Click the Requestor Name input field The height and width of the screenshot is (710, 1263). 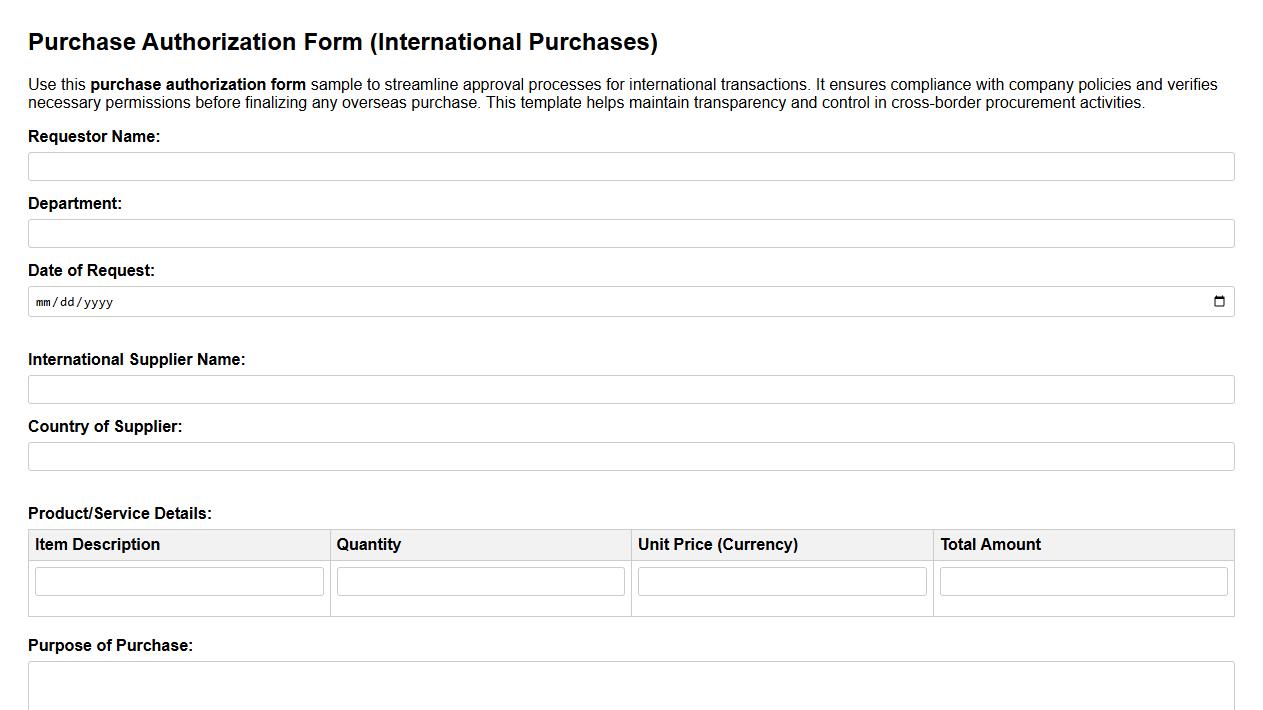pyautogui.click(x=631, y=166)
